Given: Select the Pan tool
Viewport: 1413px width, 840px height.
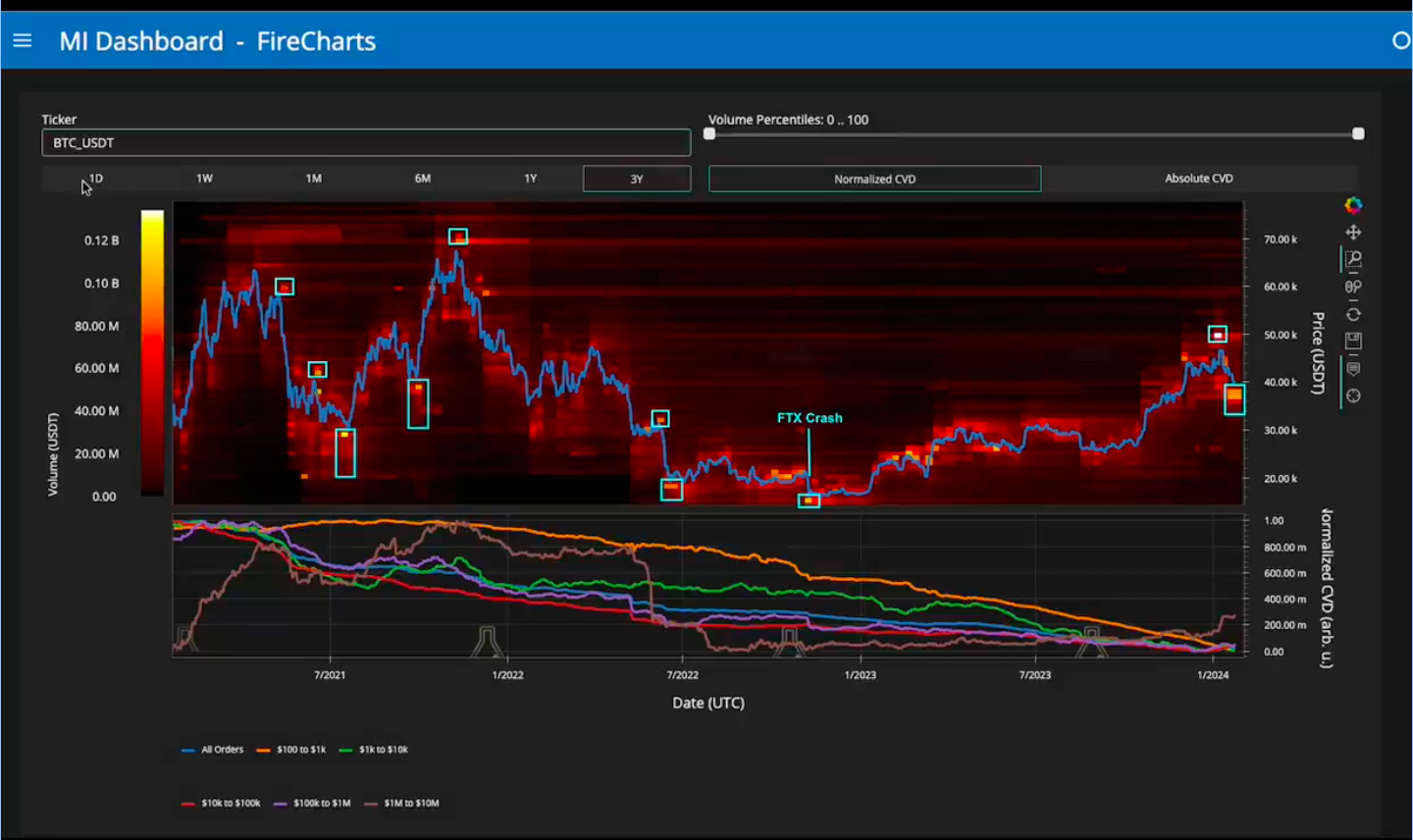Looking at the screenshot, I should 1353,233.
